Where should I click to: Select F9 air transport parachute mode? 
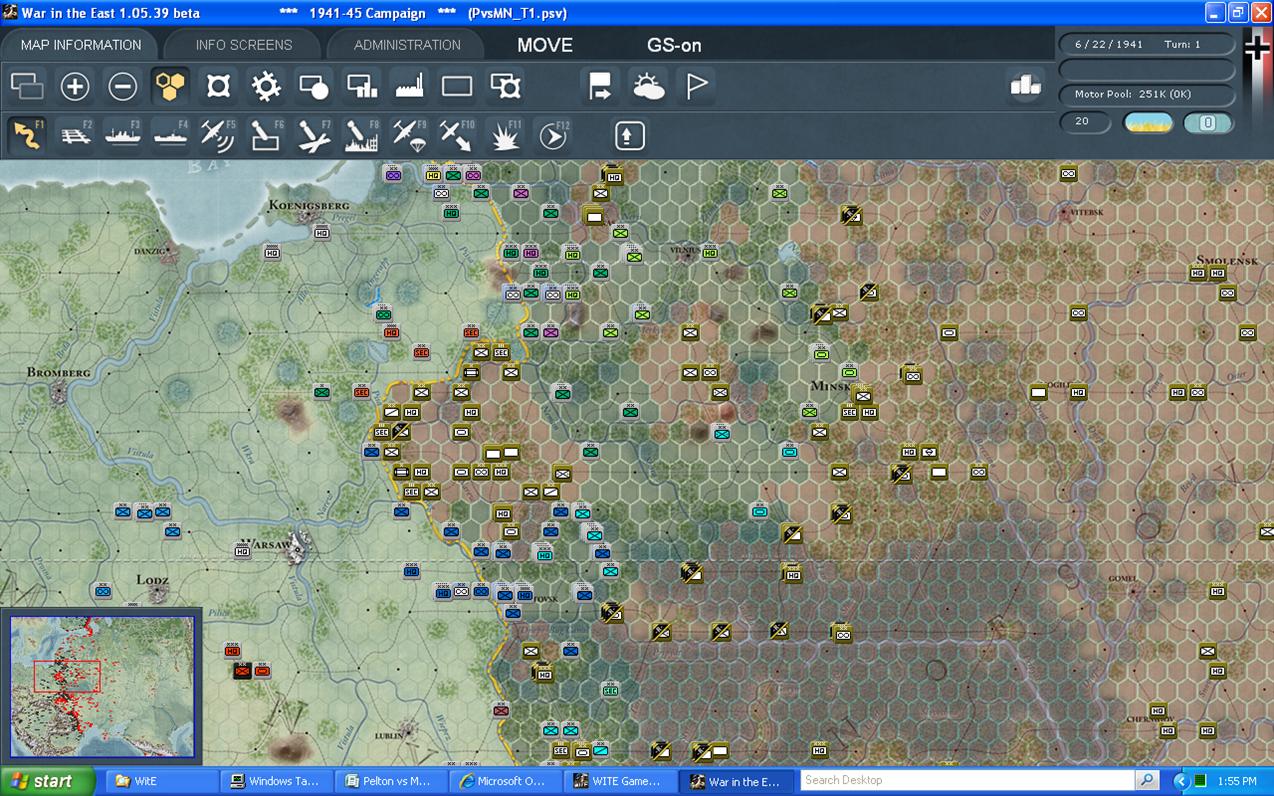(410, 135)
